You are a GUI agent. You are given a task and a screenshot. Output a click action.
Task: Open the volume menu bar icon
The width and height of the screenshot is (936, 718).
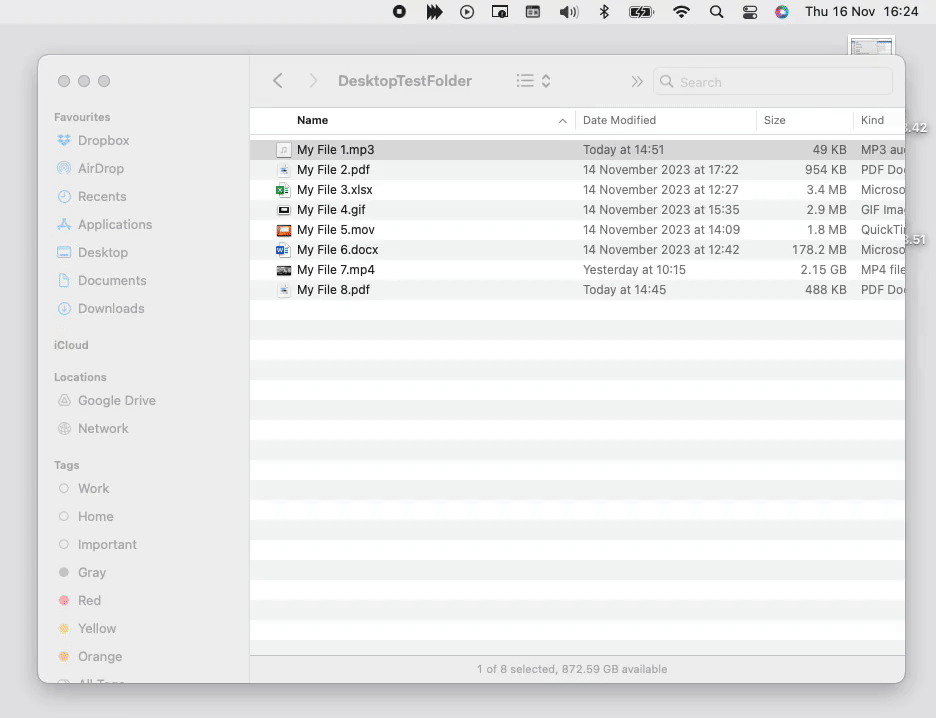tap(569, 12)
